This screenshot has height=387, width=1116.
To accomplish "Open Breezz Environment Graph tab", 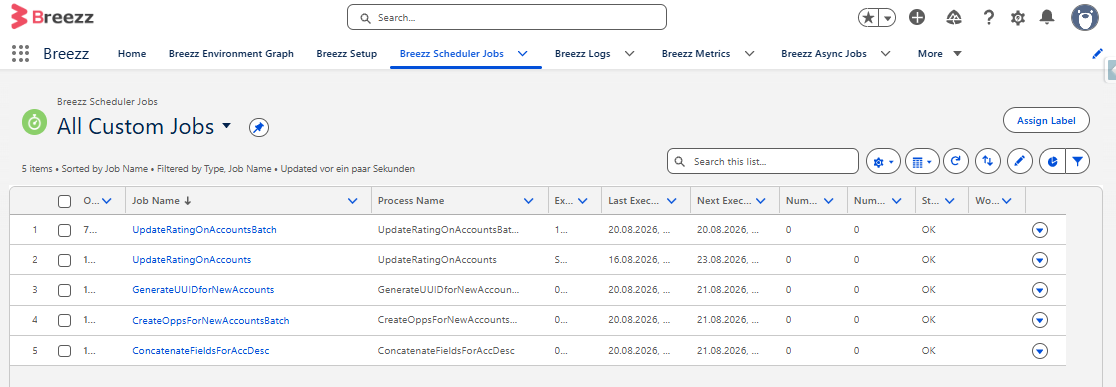I will [231, 53].
